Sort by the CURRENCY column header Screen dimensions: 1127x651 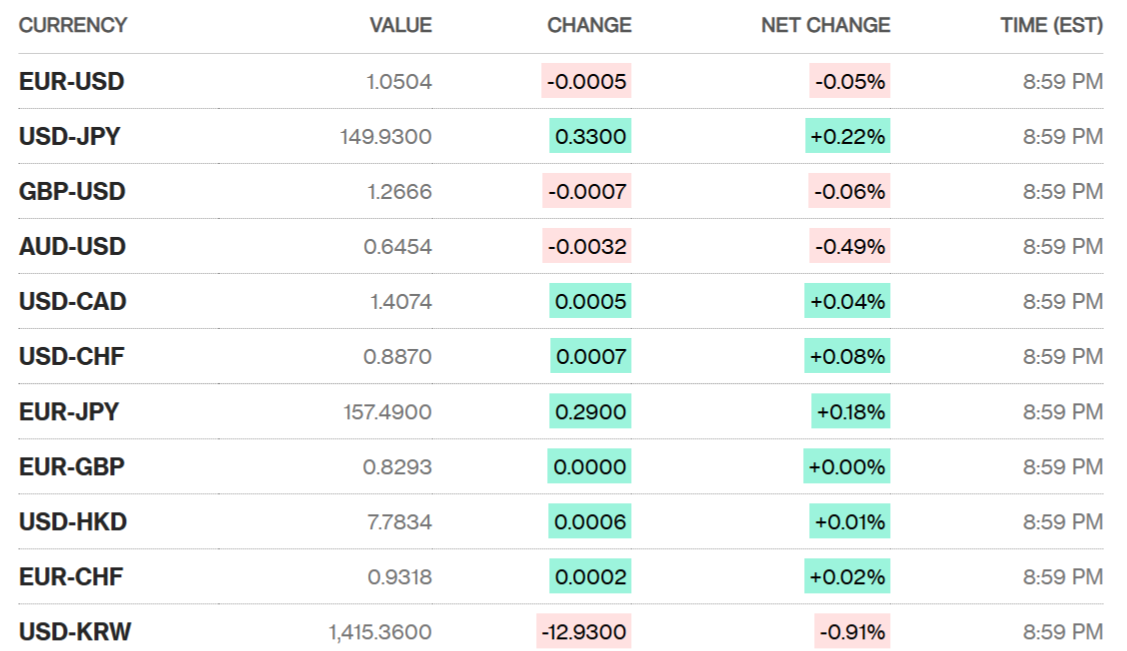(x=73, y=26)
